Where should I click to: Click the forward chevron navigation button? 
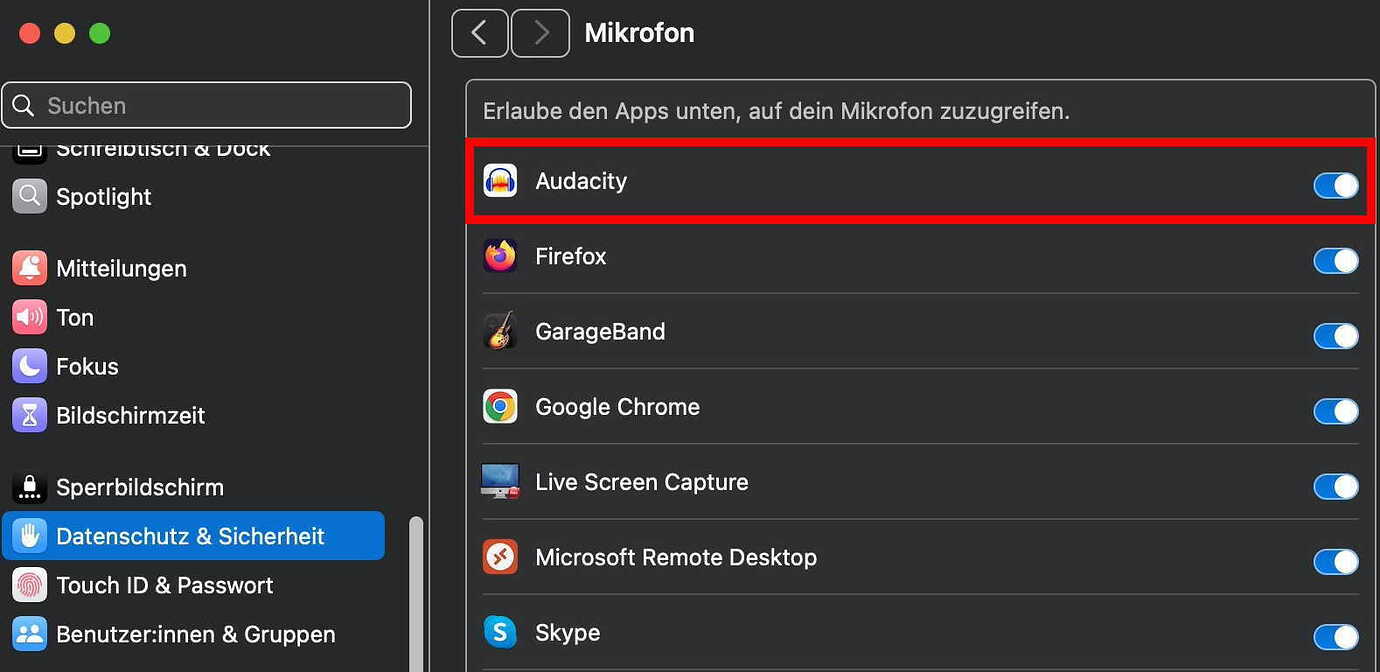tap(541, 33)
